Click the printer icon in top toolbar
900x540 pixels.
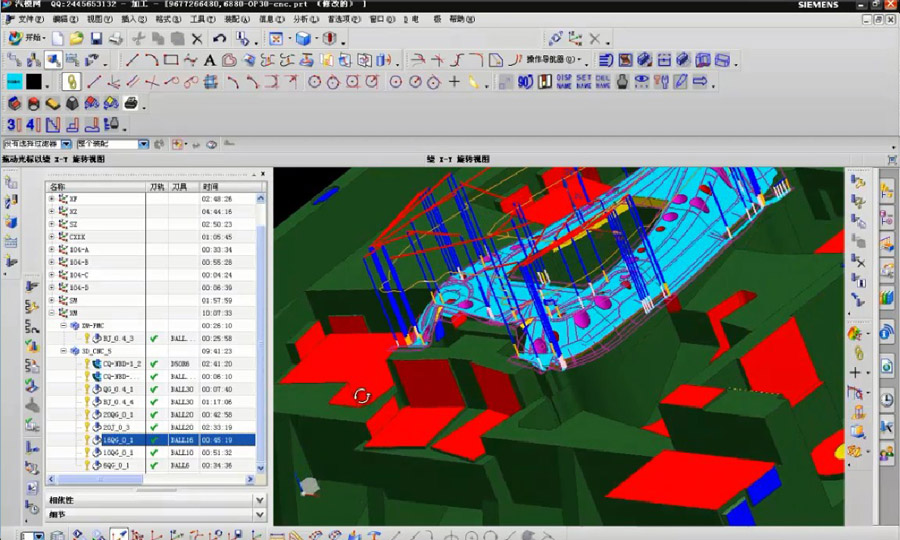point(116,39)
